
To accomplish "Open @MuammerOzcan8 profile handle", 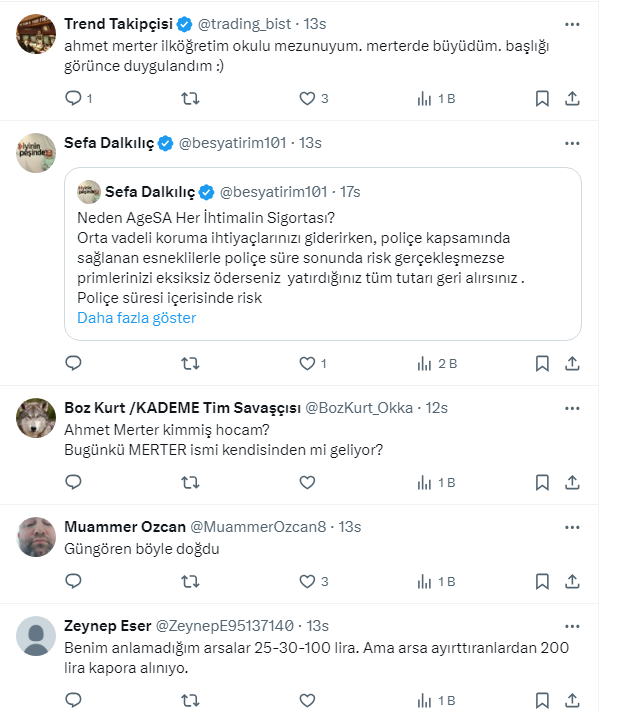I will 261,526.
